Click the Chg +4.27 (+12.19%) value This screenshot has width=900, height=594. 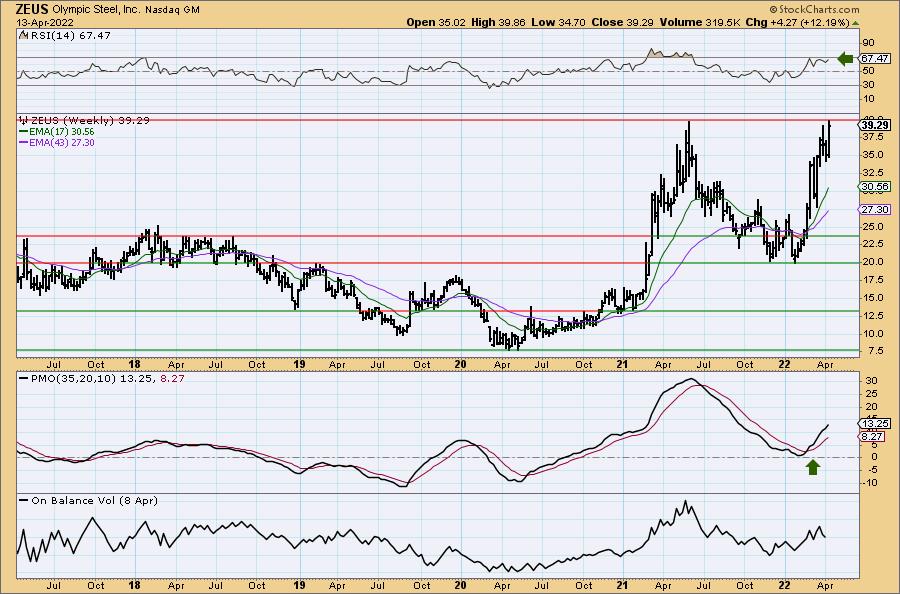click(x=797, y=22)
